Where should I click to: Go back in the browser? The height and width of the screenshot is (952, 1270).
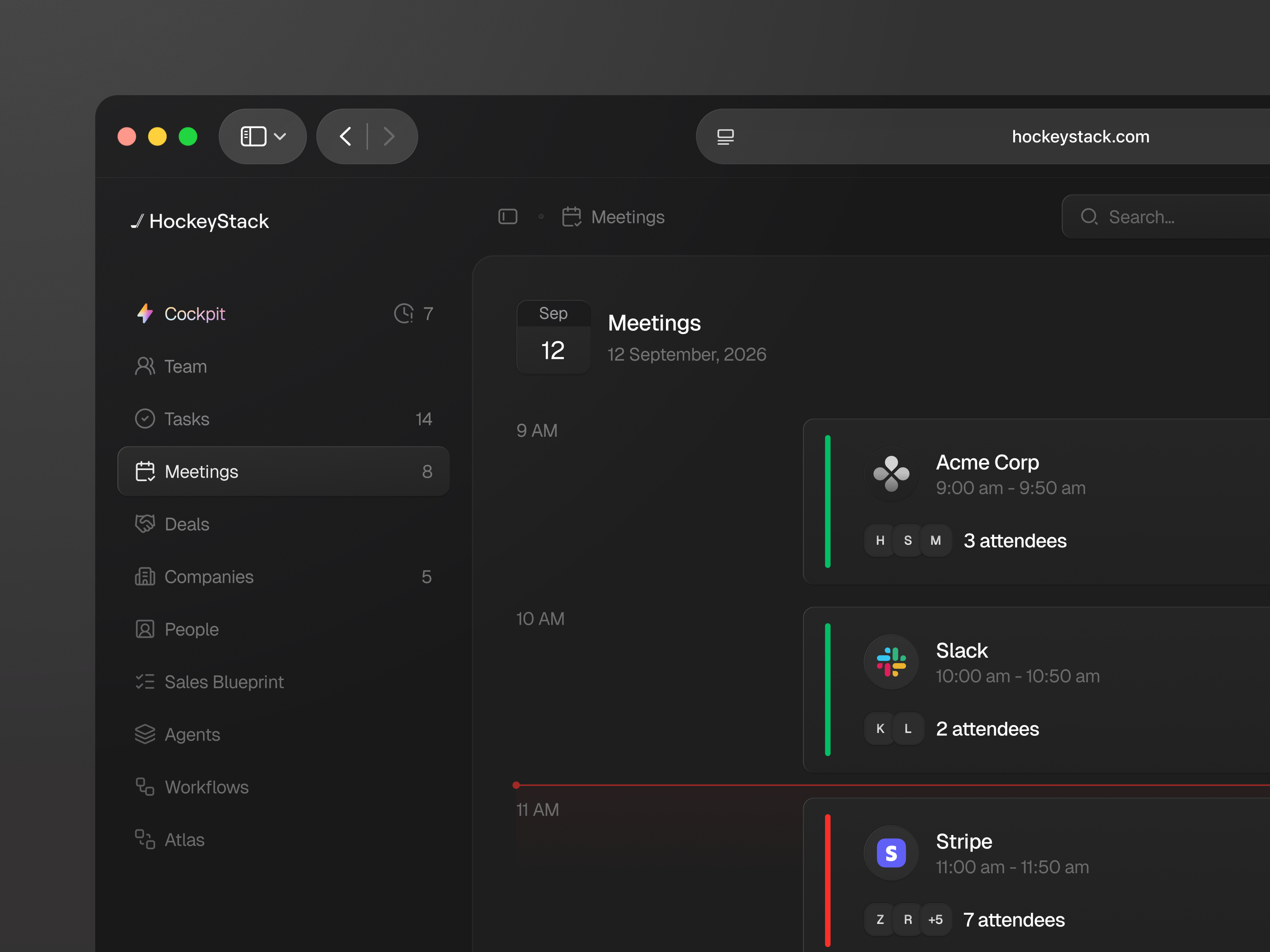(x=345, y=136)
